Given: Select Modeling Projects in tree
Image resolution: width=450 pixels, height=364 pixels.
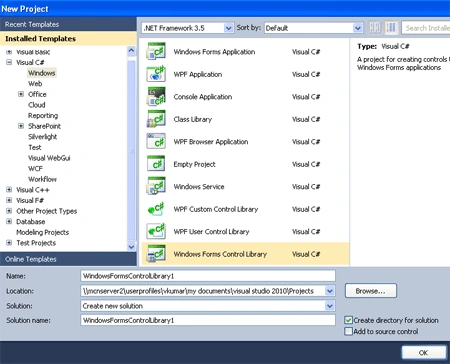Looking at the screenshot, I should click(x=43, y=232).
